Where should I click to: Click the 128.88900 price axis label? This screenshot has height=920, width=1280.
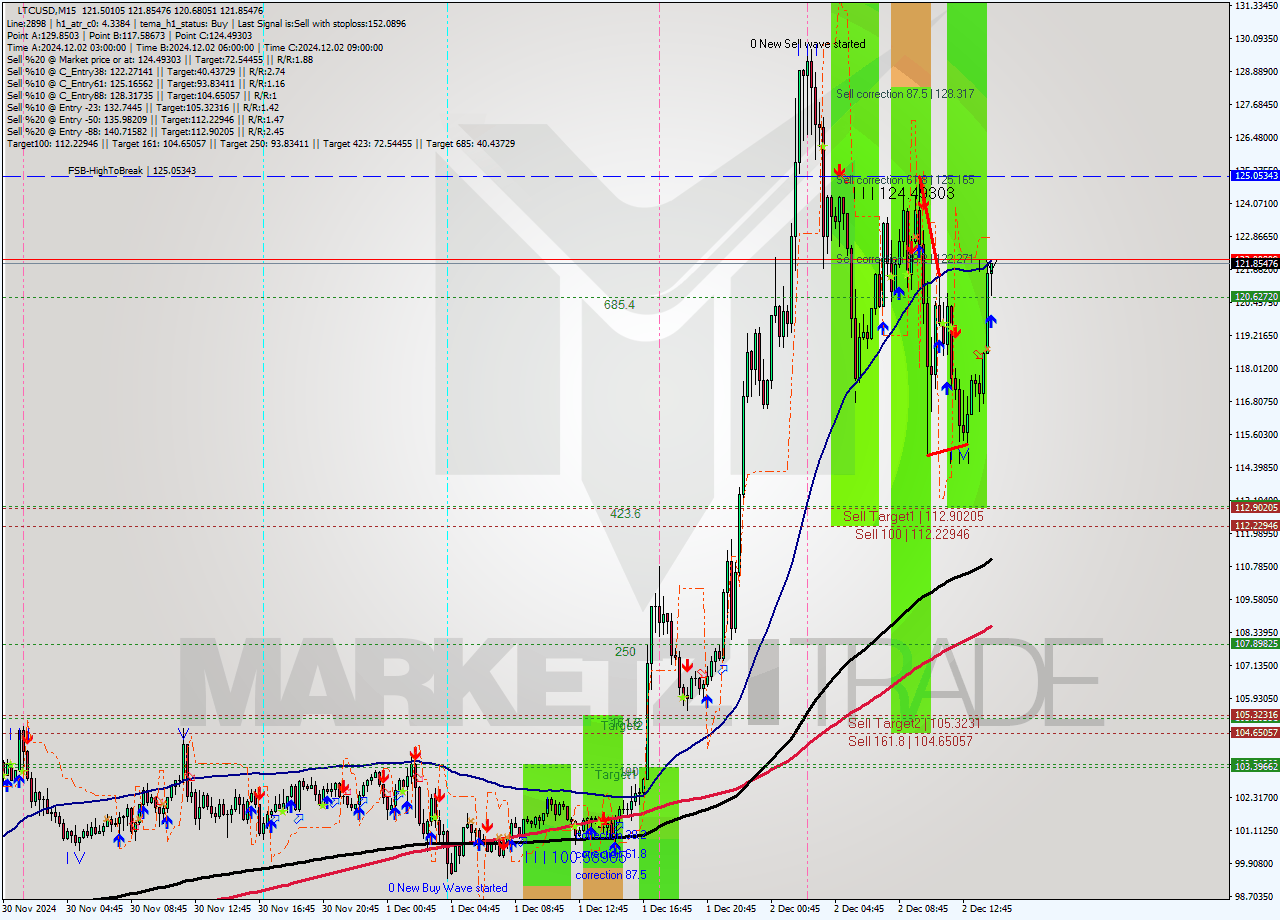[x=1256, y=72]
